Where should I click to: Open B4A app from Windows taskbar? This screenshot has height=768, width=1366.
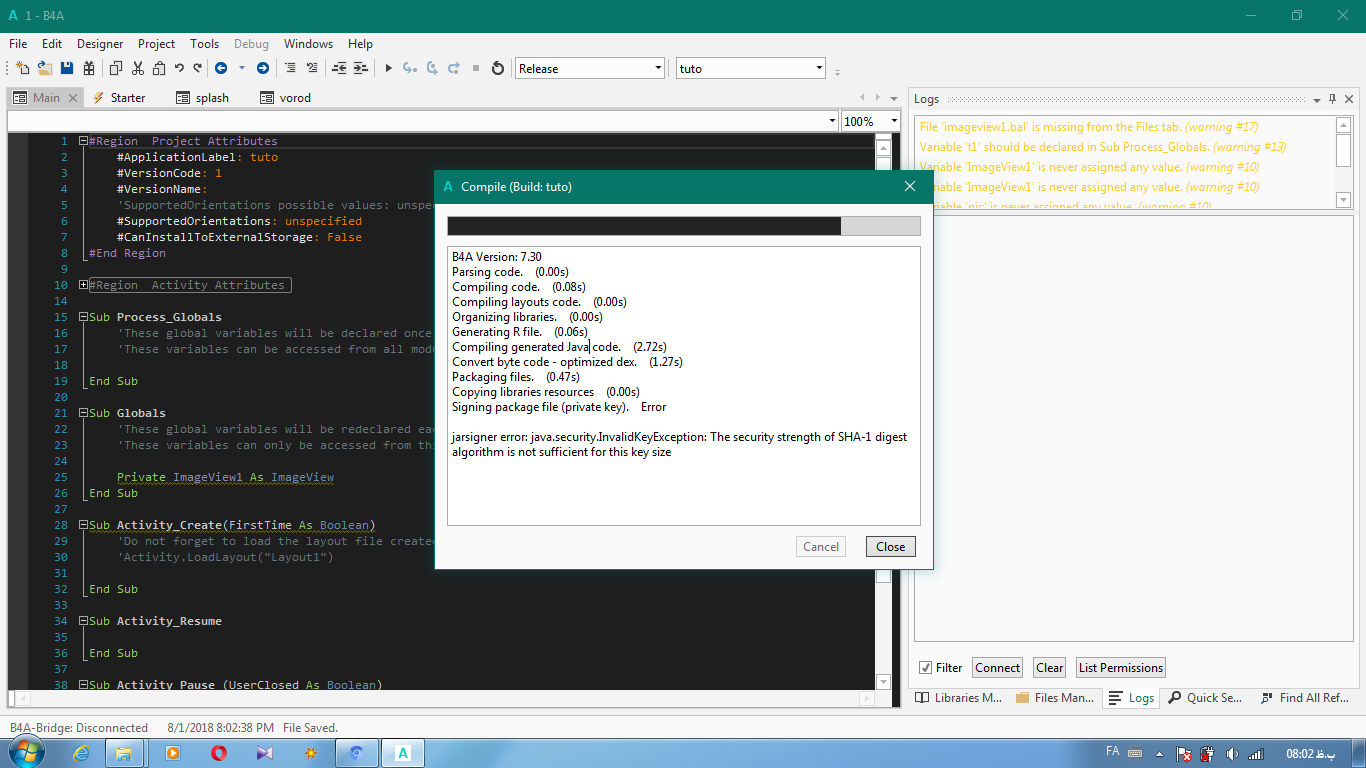click(x=403, y=752)
